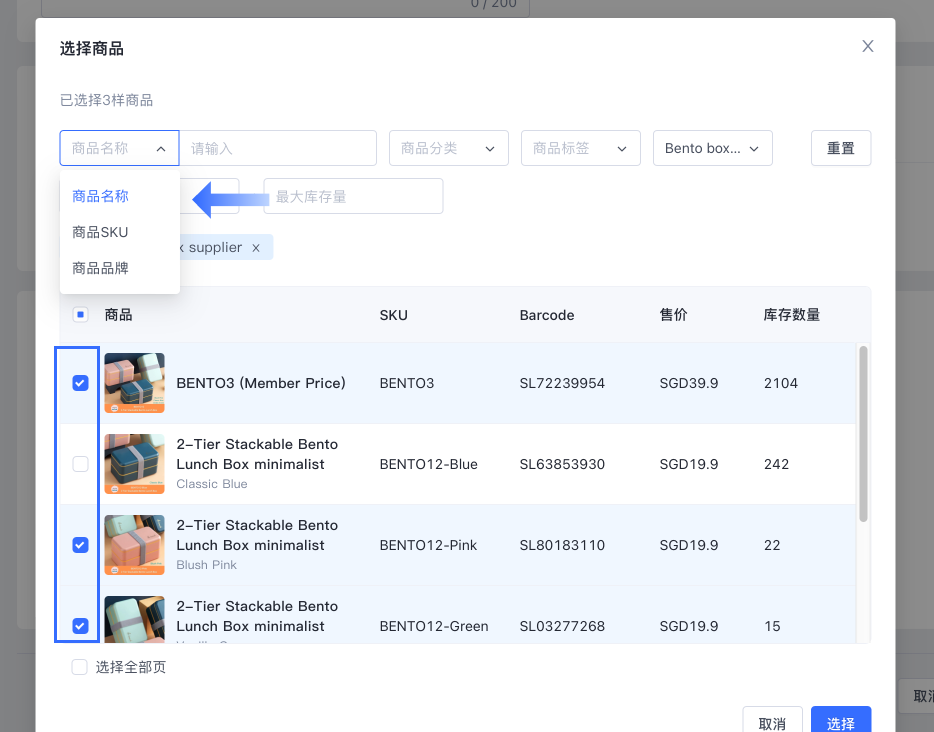Click stock quantity 242
934x732 pixels.
point(776,464)
